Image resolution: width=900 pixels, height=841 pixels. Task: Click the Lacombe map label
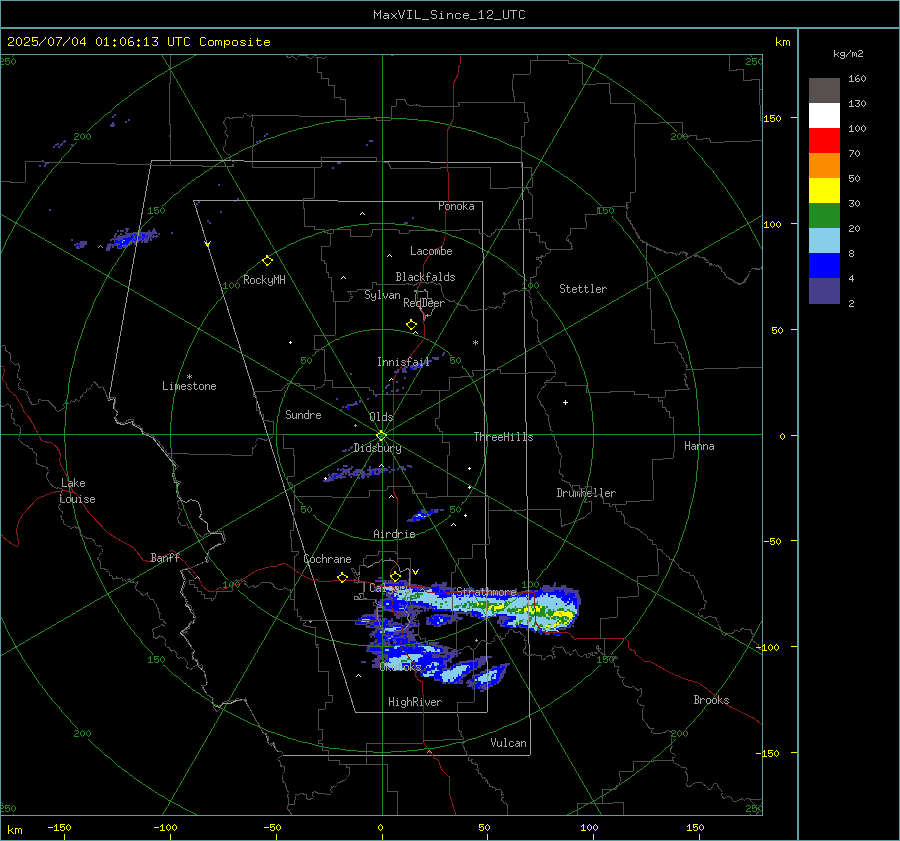(431, 251)
